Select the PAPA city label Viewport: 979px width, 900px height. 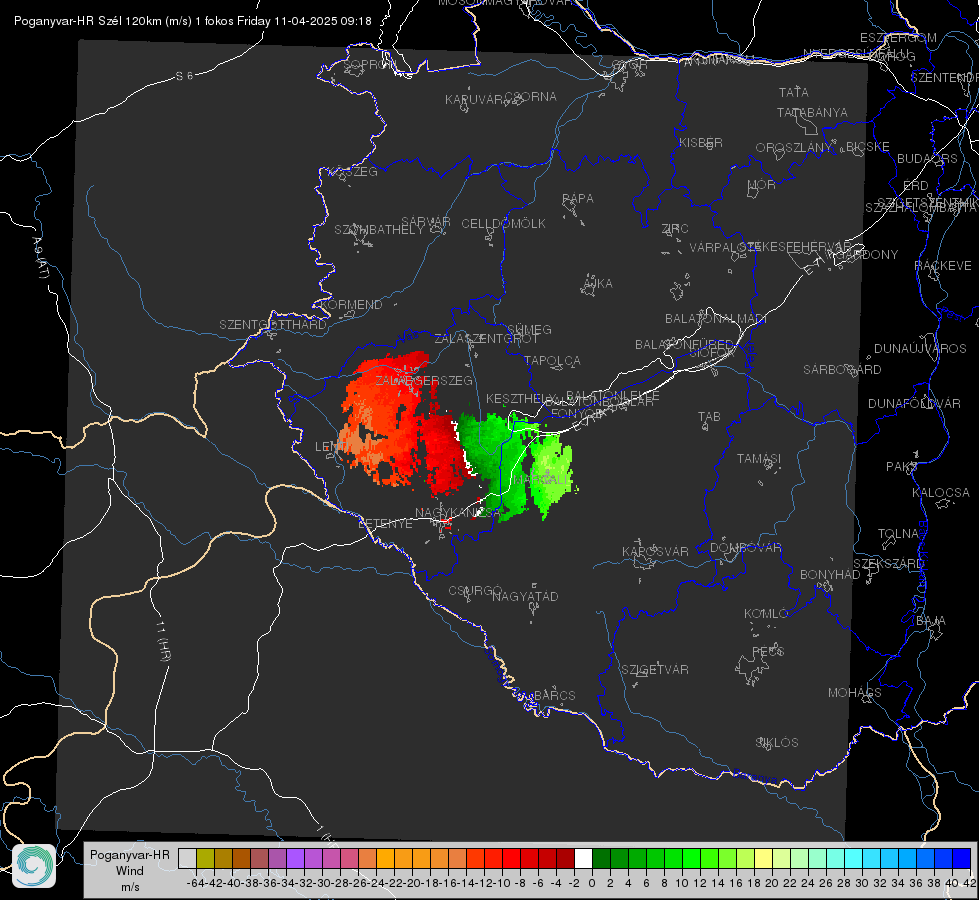pyautogui.click(x=578, y=199)
